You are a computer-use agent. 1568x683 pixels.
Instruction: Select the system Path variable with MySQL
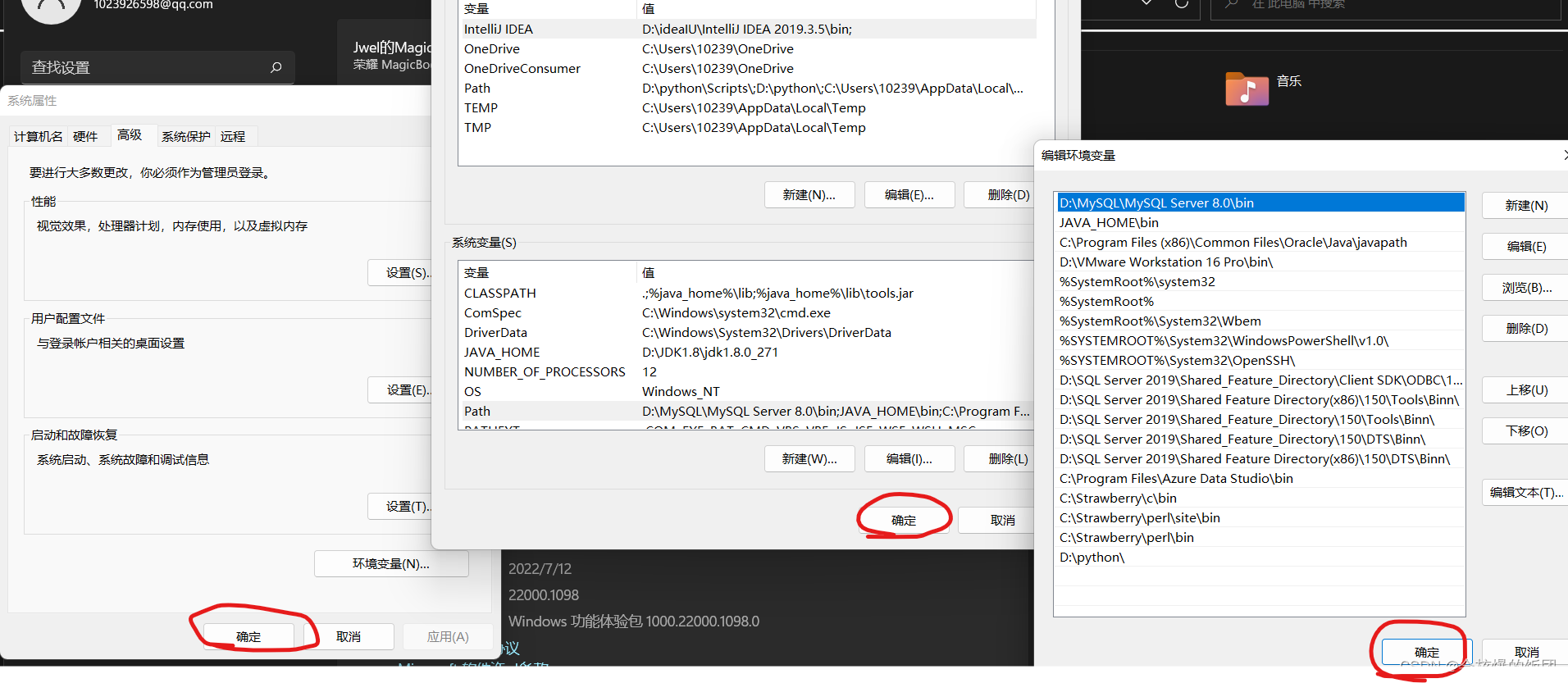tap(747, 411)
